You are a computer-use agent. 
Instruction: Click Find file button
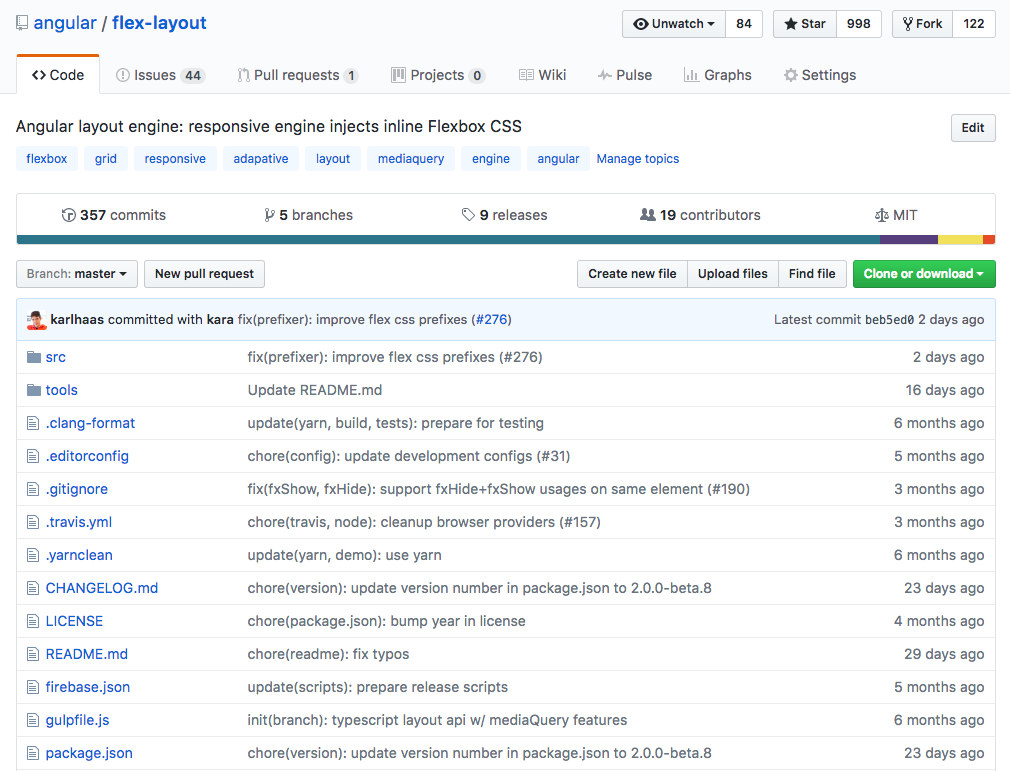pos(812,274)
